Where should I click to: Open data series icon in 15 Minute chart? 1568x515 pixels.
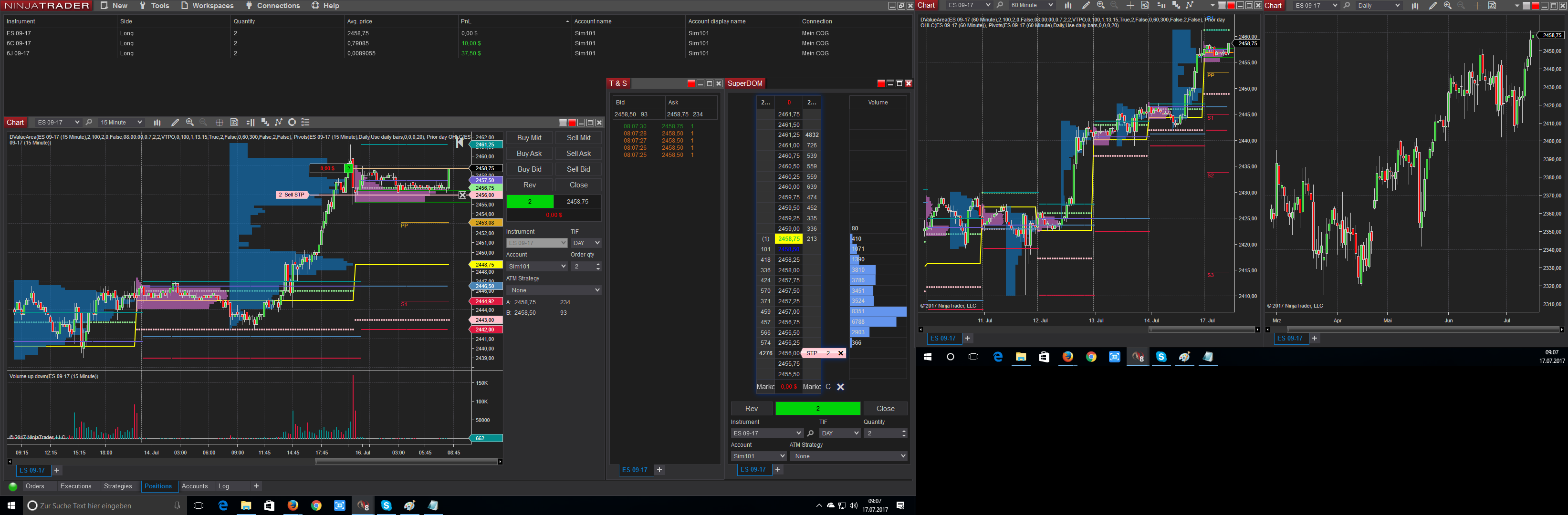(x=265, y=122)
